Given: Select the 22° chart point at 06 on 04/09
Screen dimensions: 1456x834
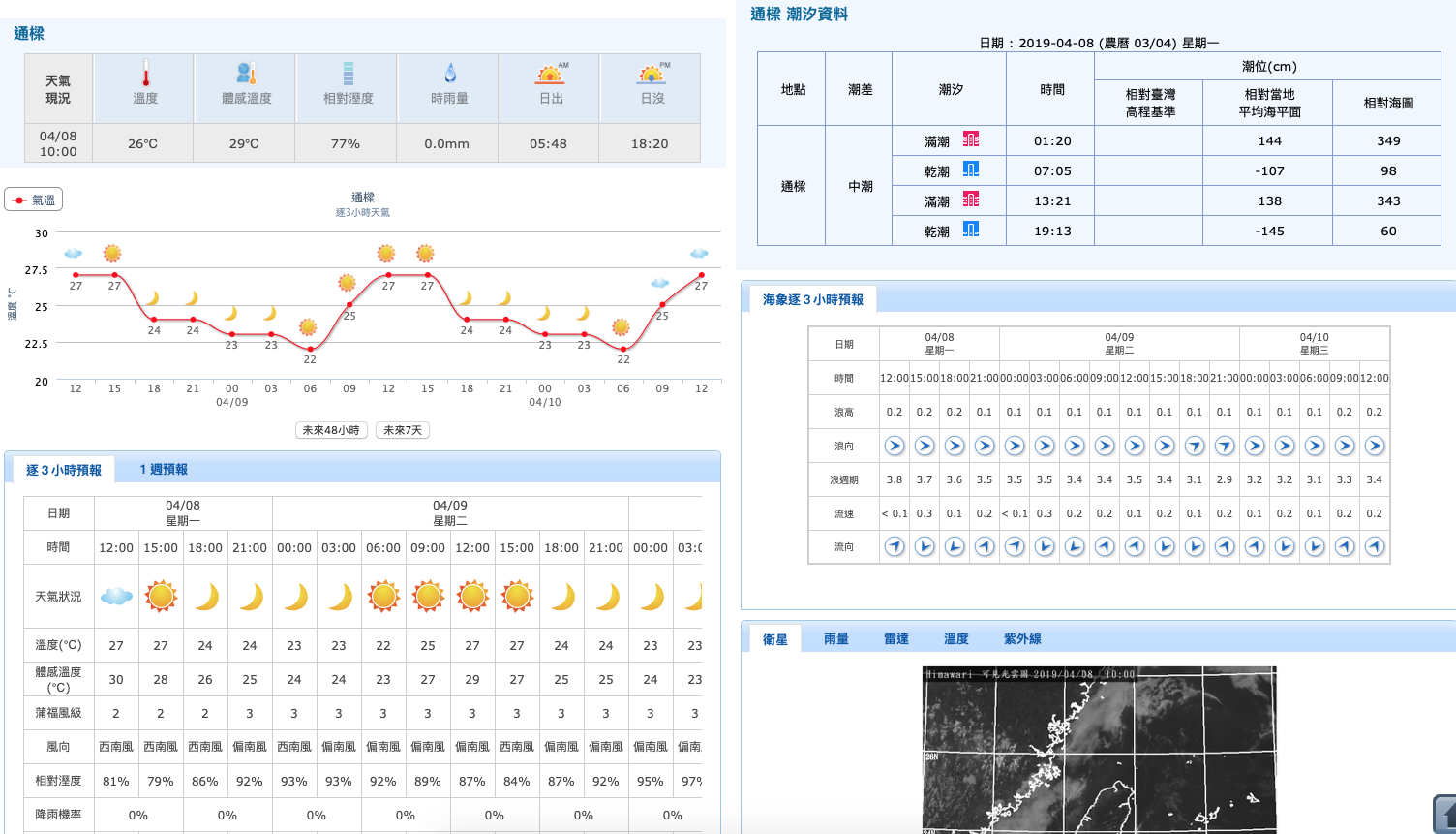Looking at the screenshot, I should (x=310, y=349).
